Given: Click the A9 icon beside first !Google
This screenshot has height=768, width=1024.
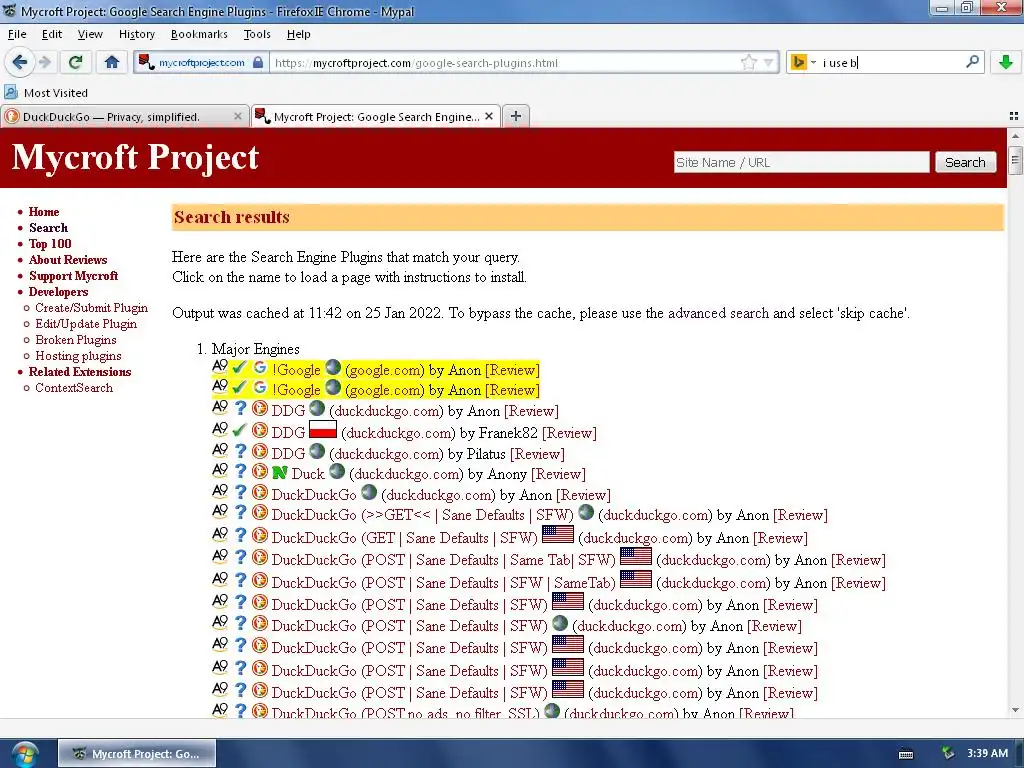Looking at the screenshot, I should pyautogui.click(x=220, y=366).
